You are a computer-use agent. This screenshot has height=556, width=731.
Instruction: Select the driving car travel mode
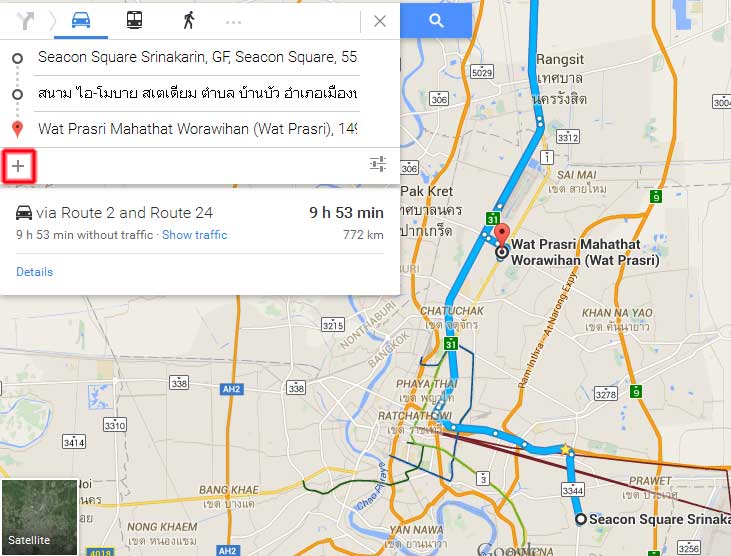coord(81,21)
